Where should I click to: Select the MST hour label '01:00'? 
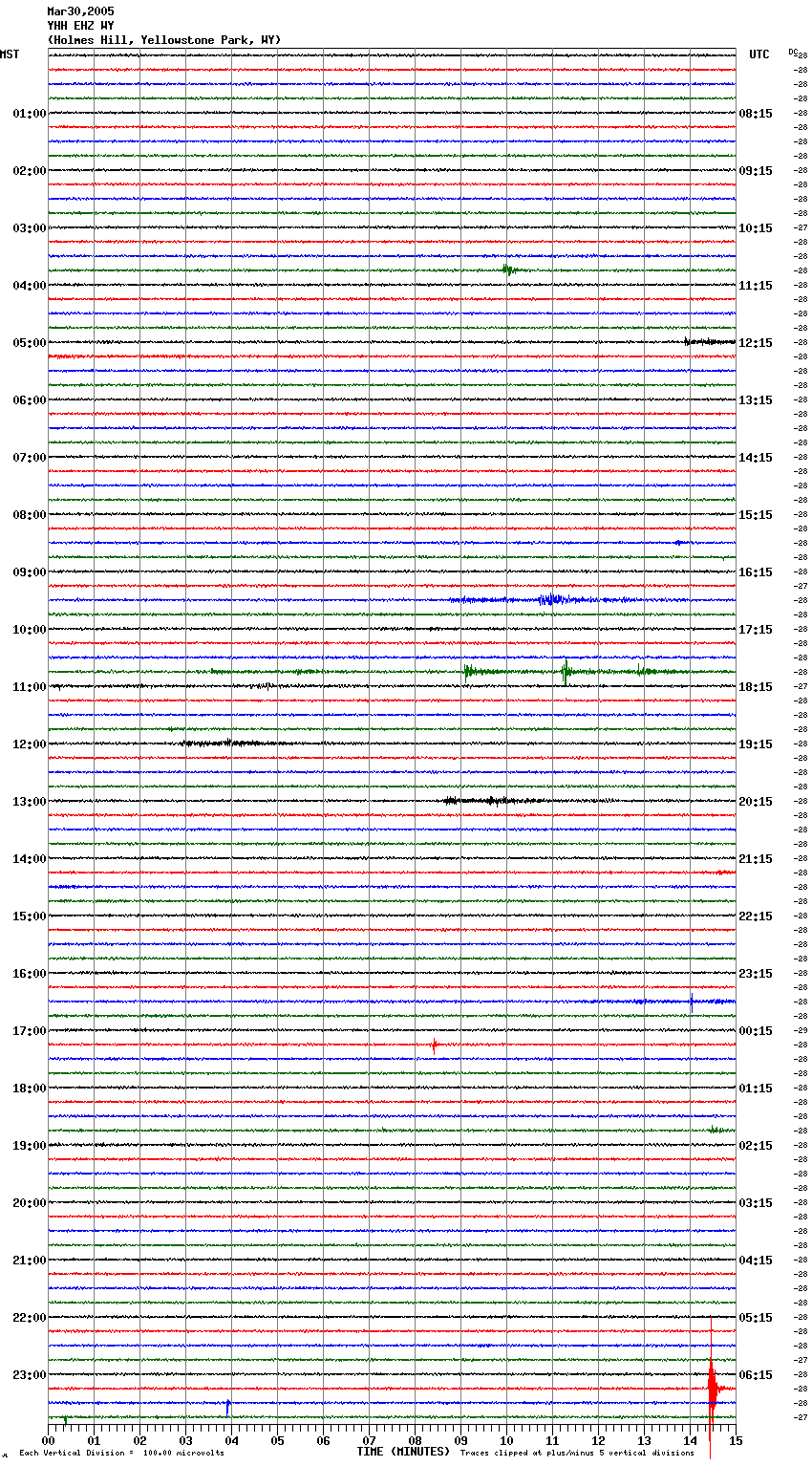(29, 114)
